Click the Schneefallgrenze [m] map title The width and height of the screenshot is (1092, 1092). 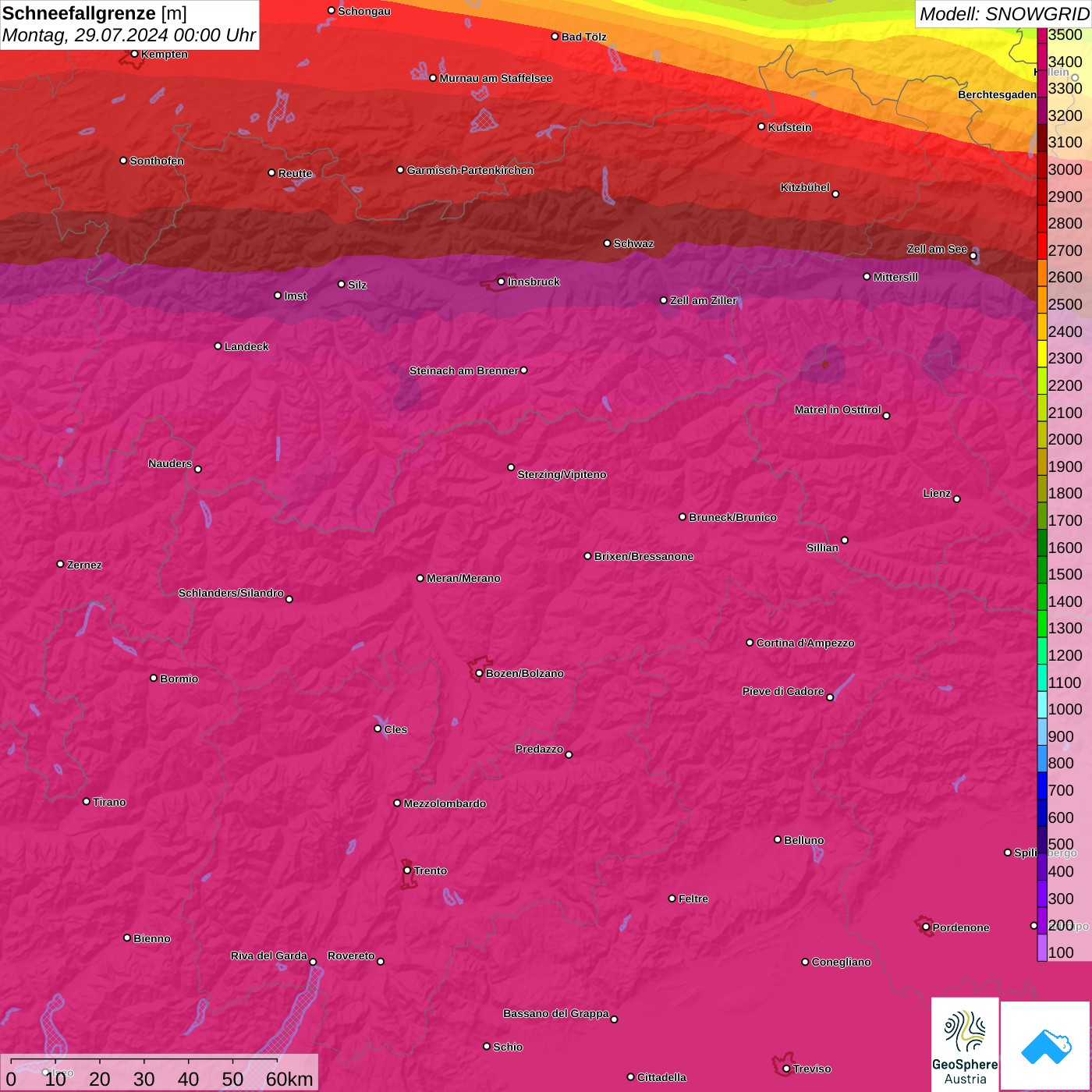(x=94, y=13)
